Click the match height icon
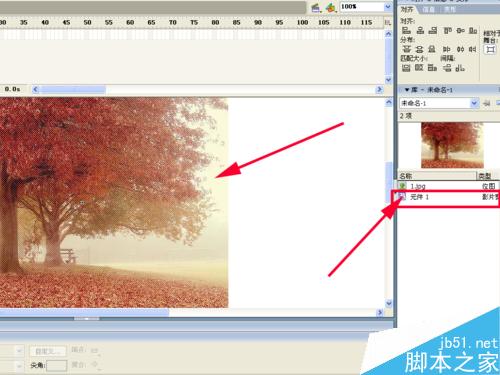500x375 pixels. 419,68
